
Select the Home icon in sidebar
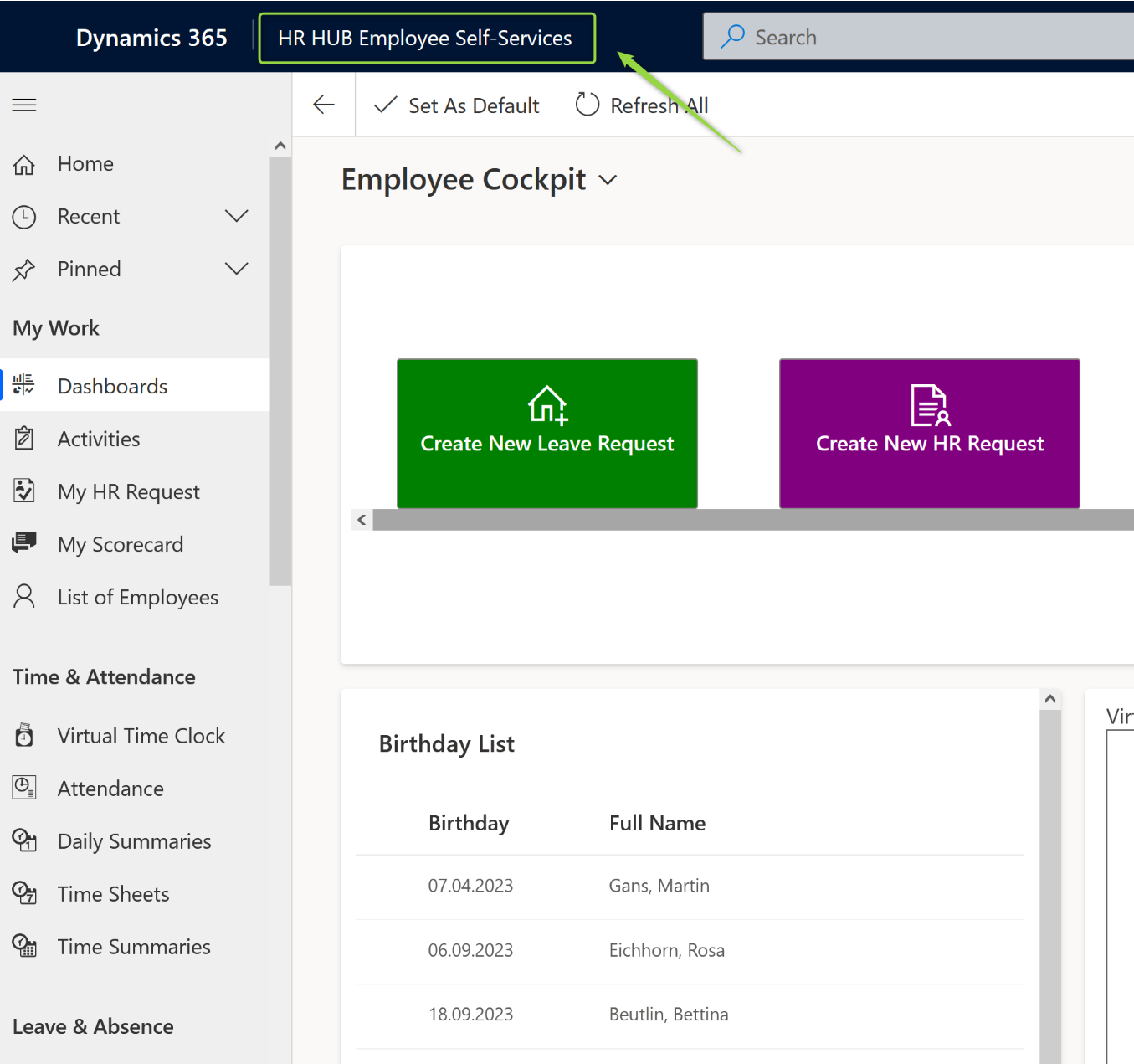pyautogui.click(x=24, y=164)
